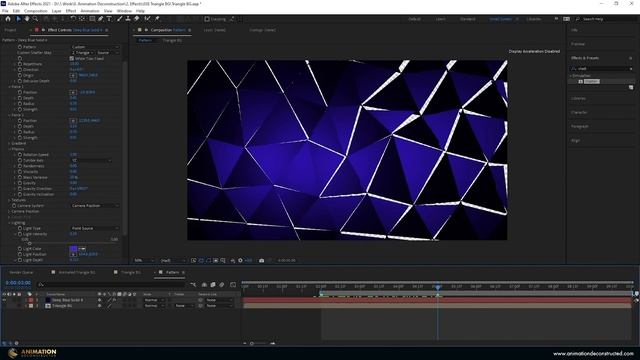This screenshot has width=640, height=360.
Task: Click the search icon in the timeline search field
Action: click(x=41, y=284)
